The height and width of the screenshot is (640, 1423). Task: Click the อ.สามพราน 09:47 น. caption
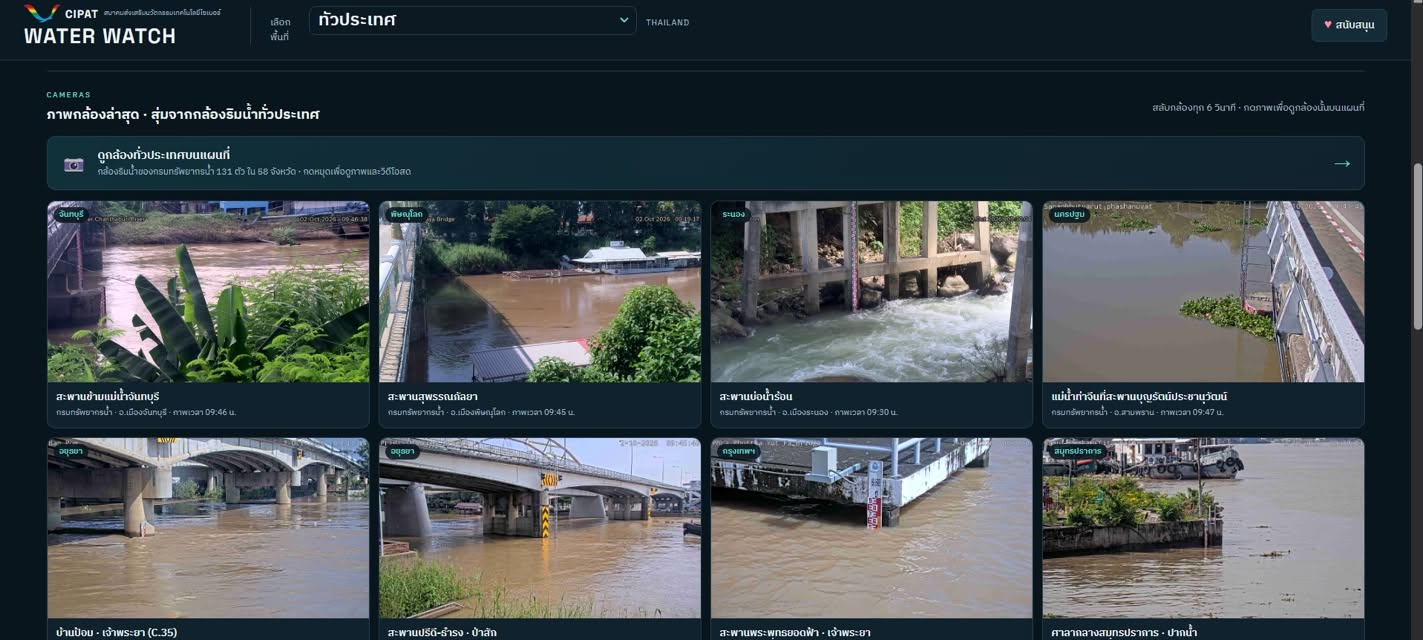click(1137, 412)
